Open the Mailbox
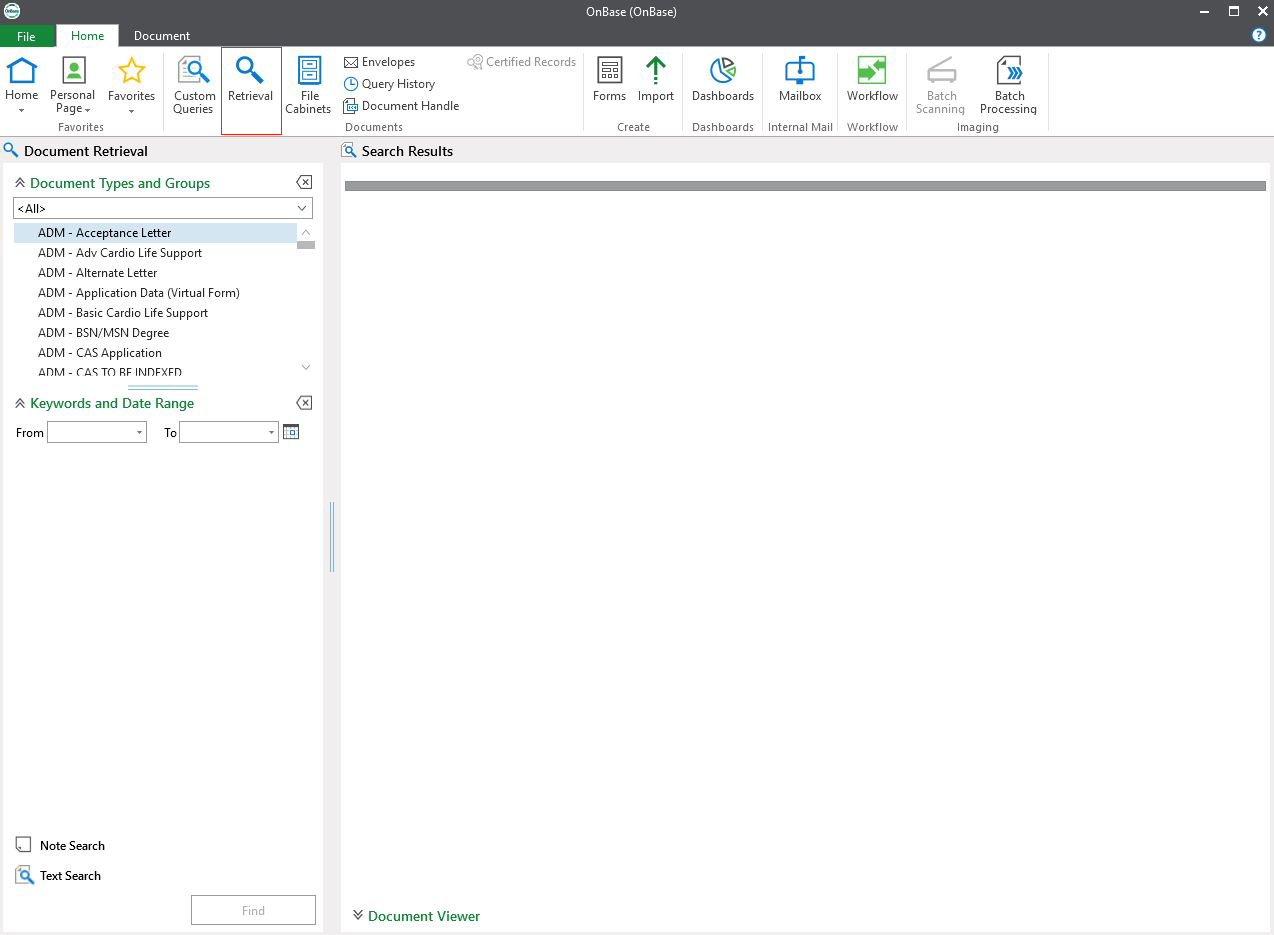This screenshot has width=1274, height=935. [800, 79]
